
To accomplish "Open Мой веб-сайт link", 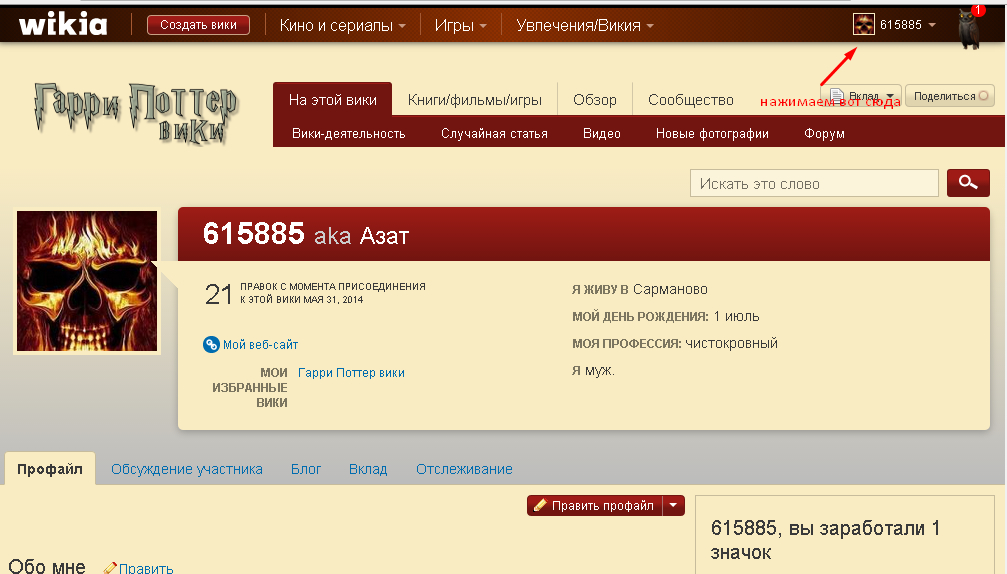I will coord(260,345).
